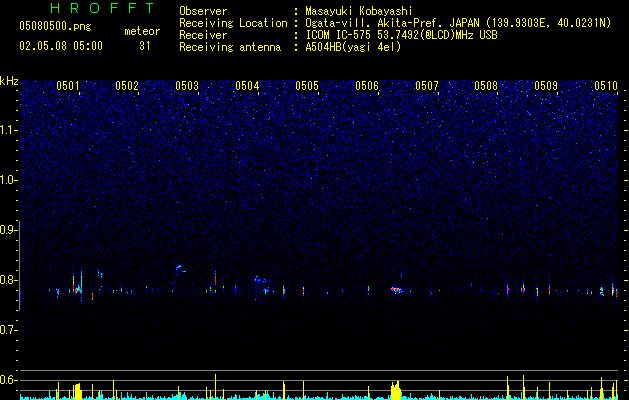This screenshot has width=629, height=400.
Task: Click the Receiver label
Action: tap(203, 35)
